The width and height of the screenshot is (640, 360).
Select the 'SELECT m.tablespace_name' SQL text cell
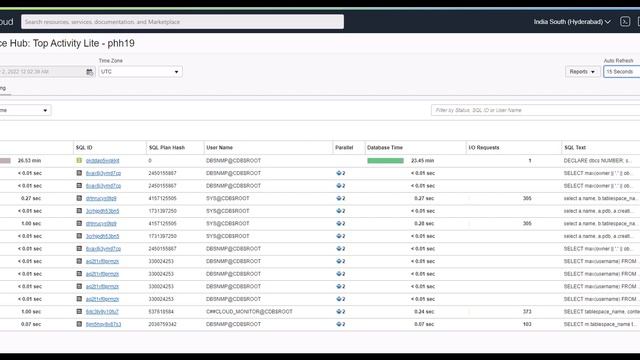[599, 324]
